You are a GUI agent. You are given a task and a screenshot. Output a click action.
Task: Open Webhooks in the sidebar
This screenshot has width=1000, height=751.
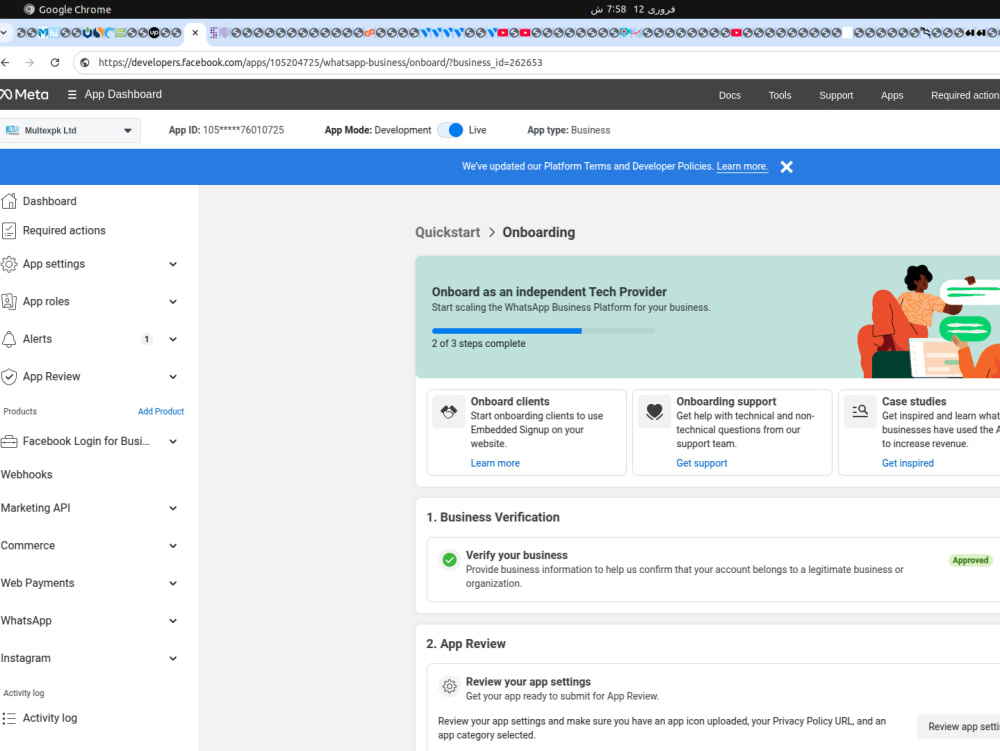27,475
